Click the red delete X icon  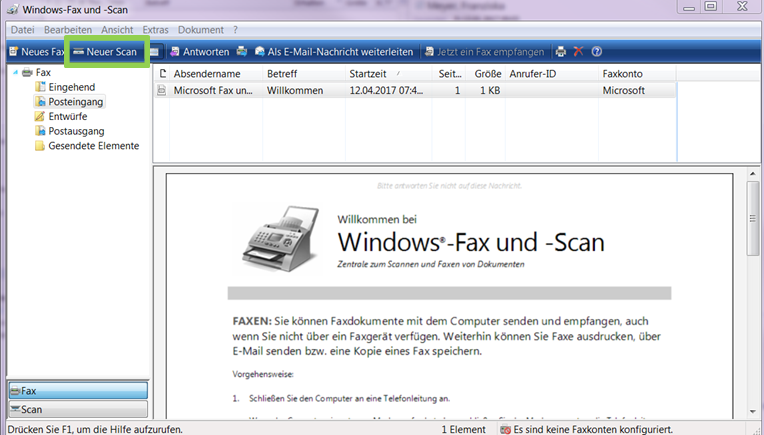click(578, 52)
